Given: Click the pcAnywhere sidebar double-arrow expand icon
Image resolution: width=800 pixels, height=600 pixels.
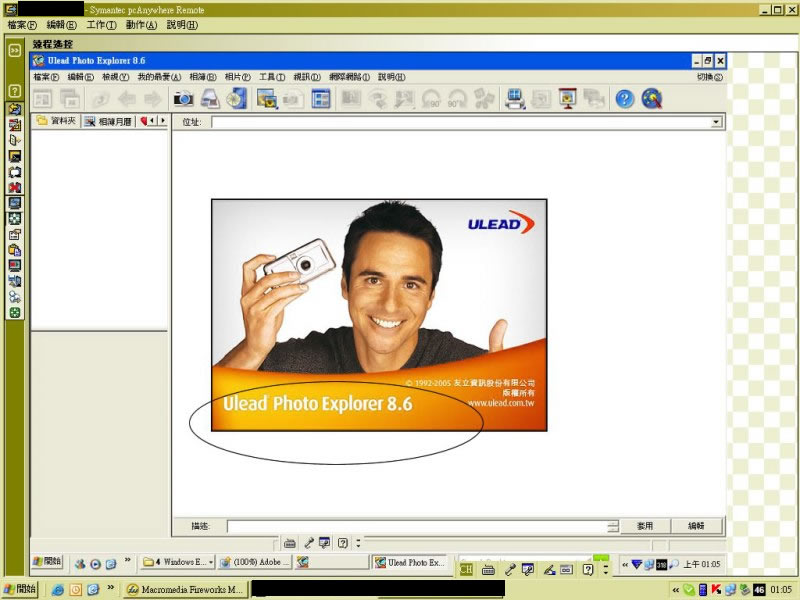Looking at the screenshot, I should (x=15, y=50).
